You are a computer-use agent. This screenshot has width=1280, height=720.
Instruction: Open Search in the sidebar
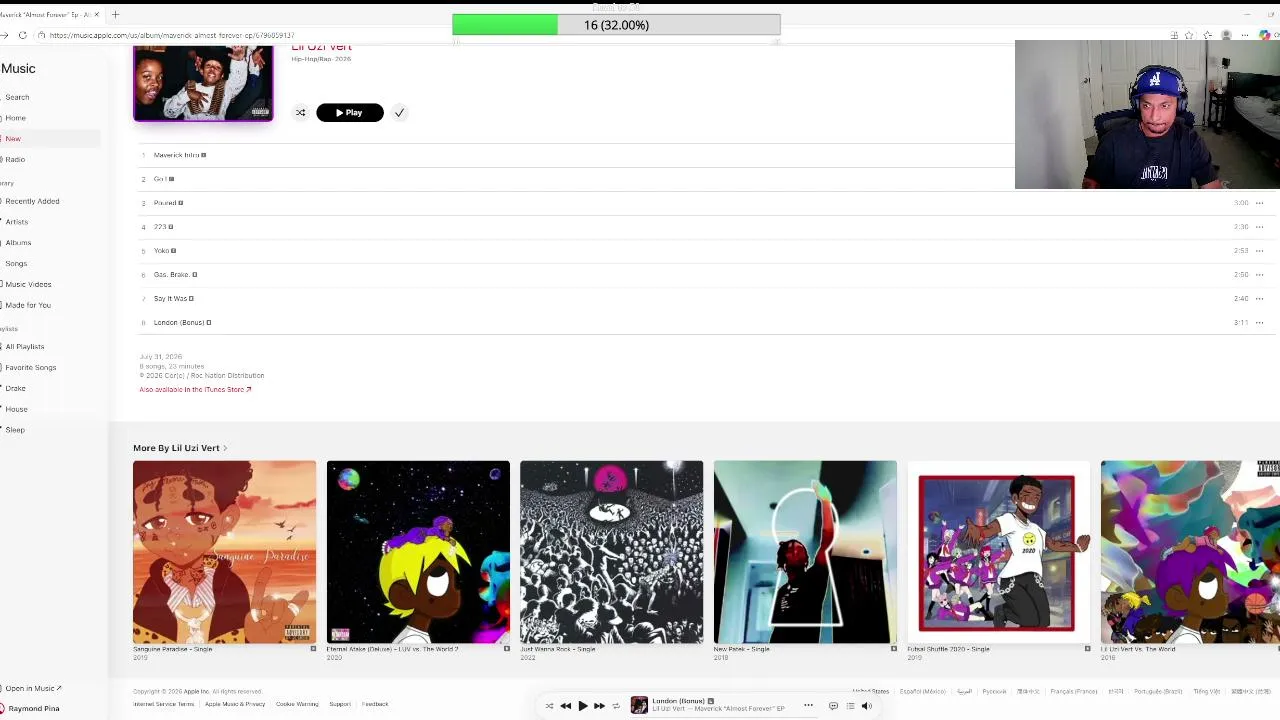tap(17, 97)
